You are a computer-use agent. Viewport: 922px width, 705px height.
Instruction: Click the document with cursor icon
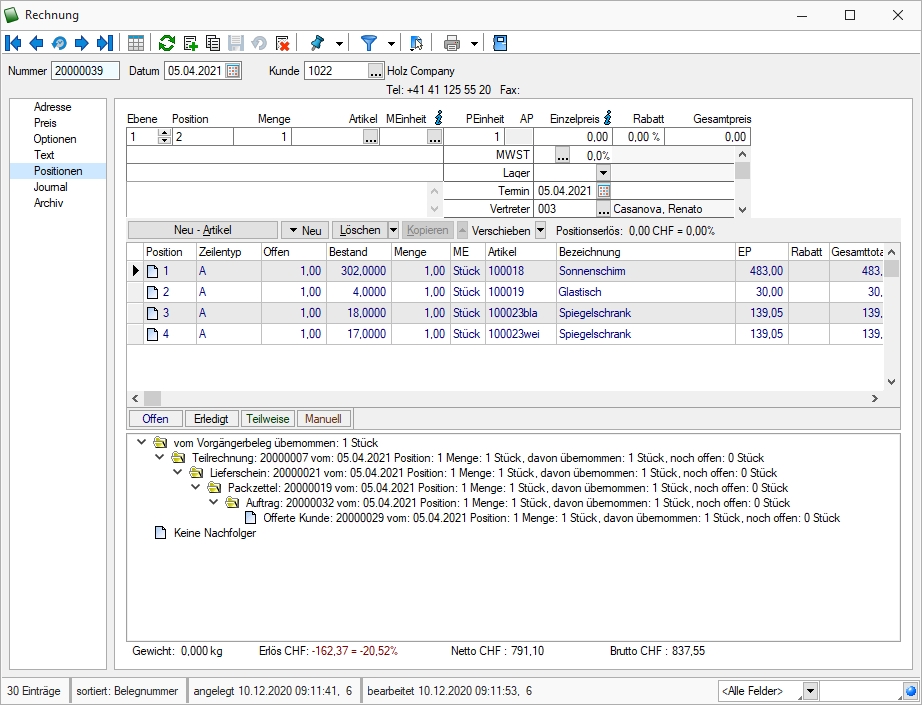tap(416, 43)
